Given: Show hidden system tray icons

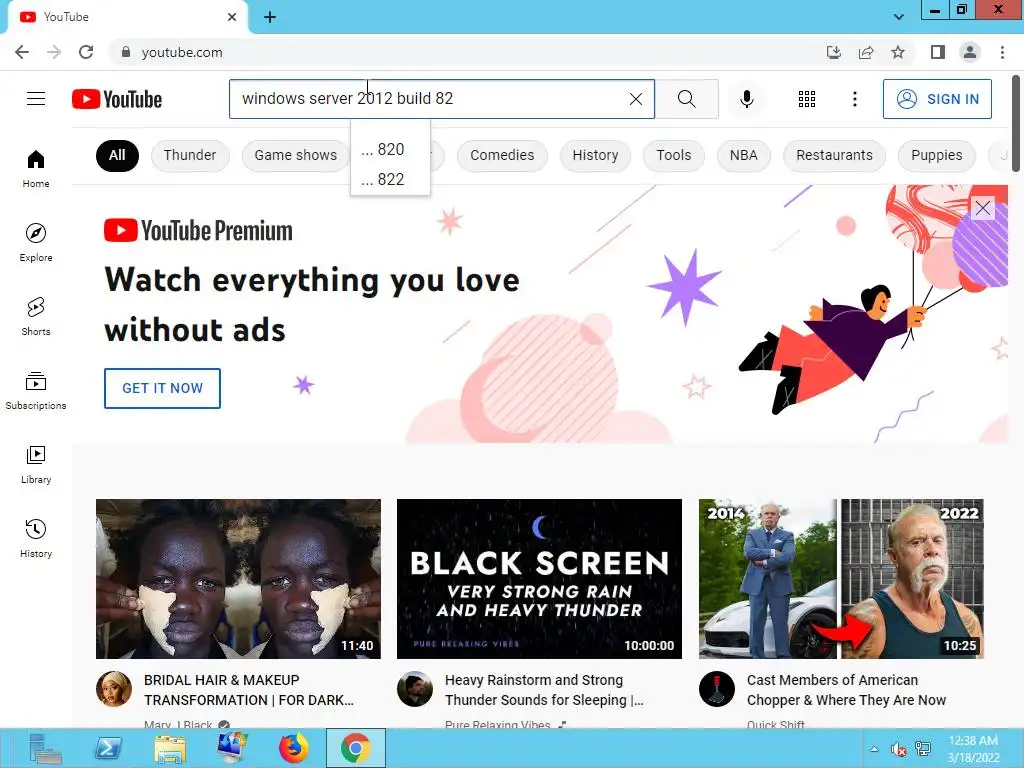Looking at the screenshot, I should click(874, 749).
